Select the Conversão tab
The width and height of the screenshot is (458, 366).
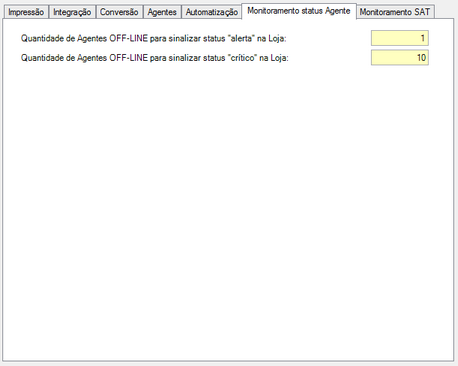pyautogui.click(x=119, y=12)
